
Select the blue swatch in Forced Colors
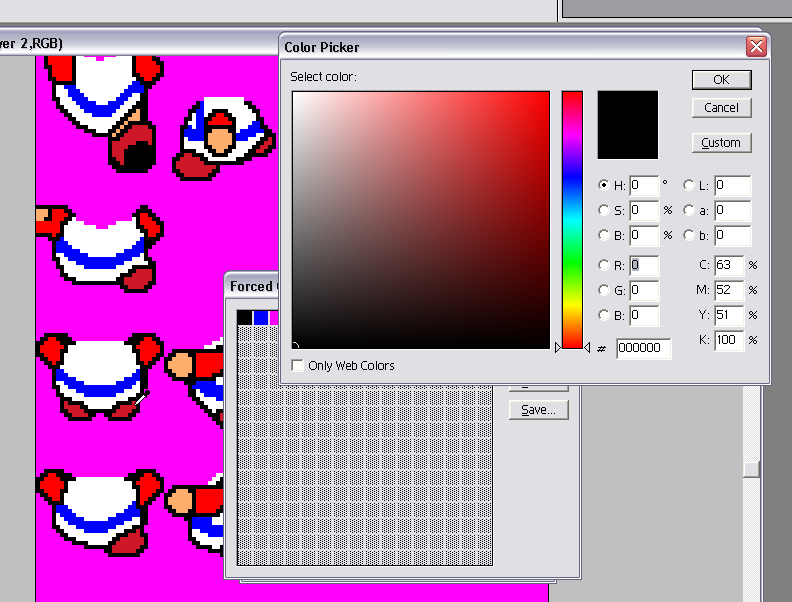pyautogui.click(x=260, y=318)
